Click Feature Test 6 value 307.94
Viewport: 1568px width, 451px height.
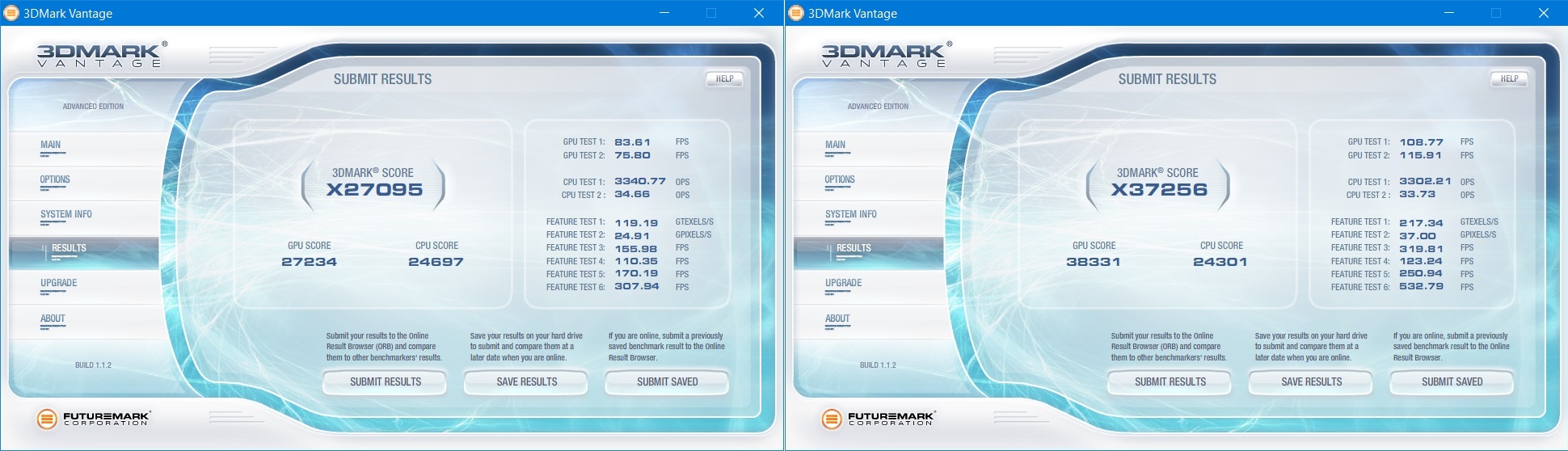coord(637,287)
